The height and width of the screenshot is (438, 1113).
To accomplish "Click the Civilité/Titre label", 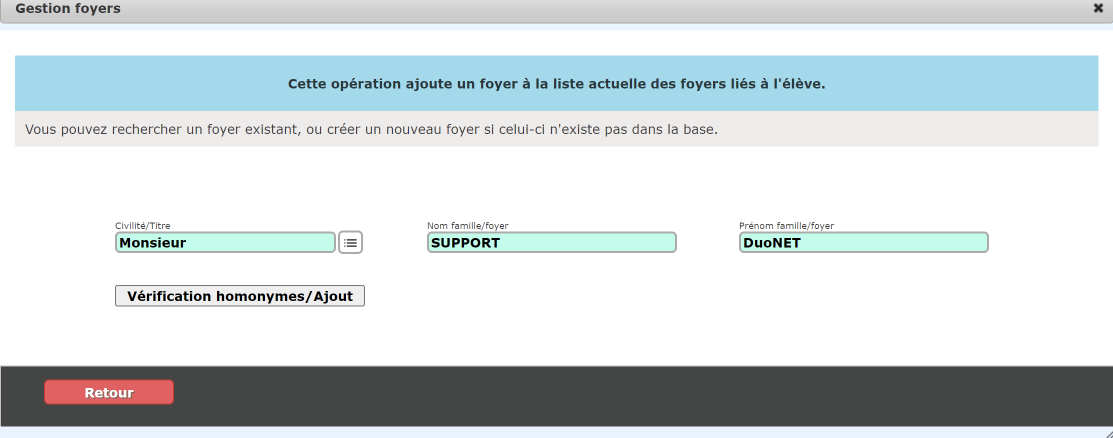I will [x=143, y=226].
